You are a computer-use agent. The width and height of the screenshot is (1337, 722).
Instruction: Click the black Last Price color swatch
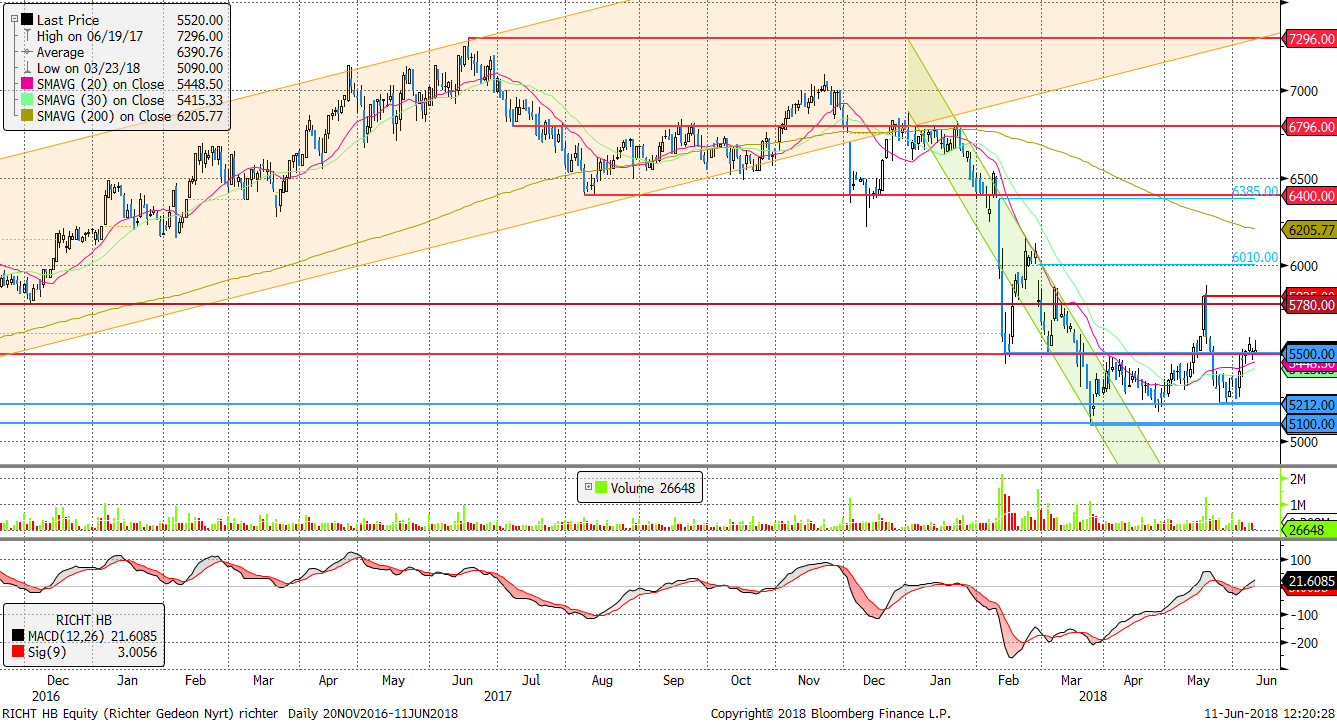(x=27, y=19)
